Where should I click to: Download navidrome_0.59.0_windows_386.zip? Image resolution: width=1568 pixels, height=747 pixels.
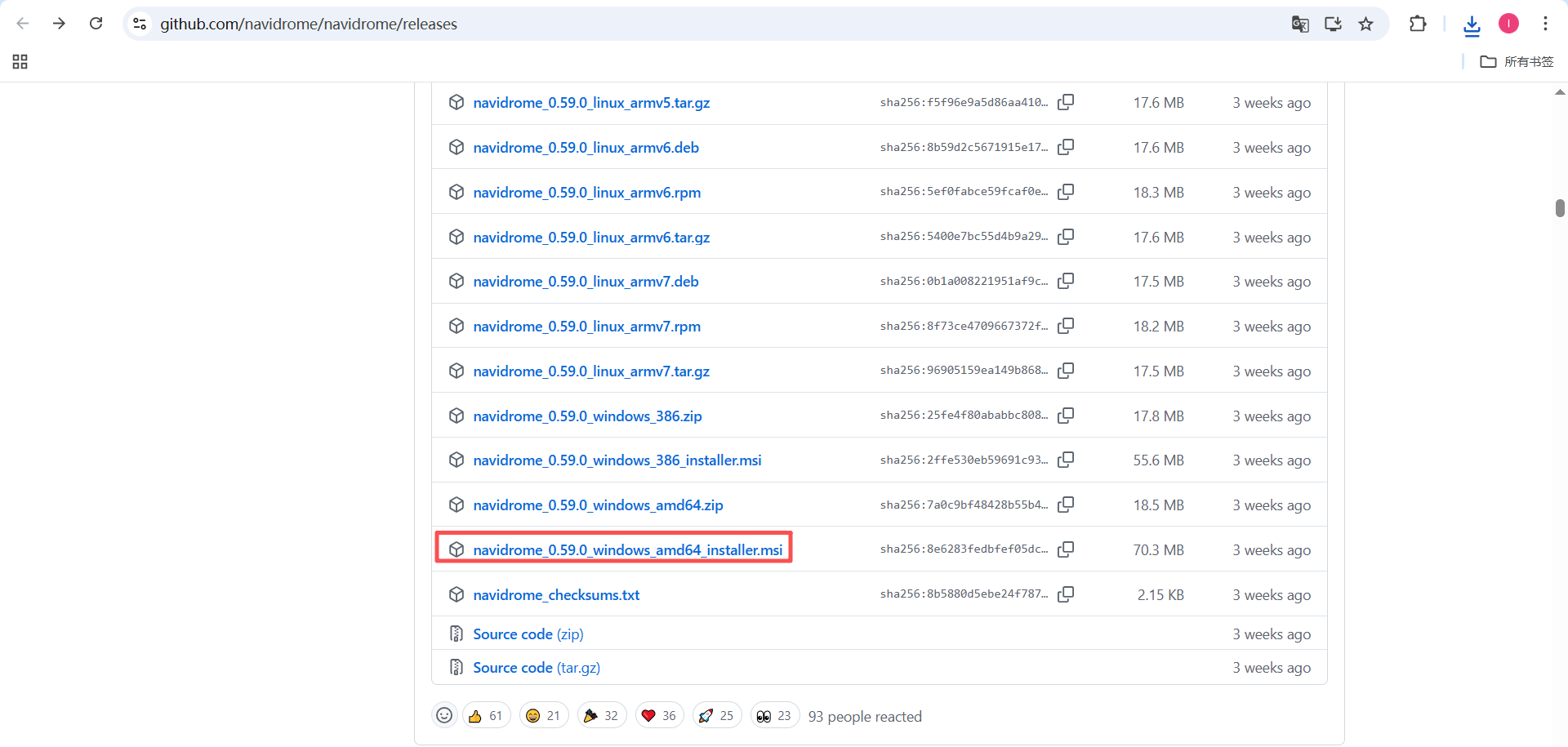(x=587, y=416)
